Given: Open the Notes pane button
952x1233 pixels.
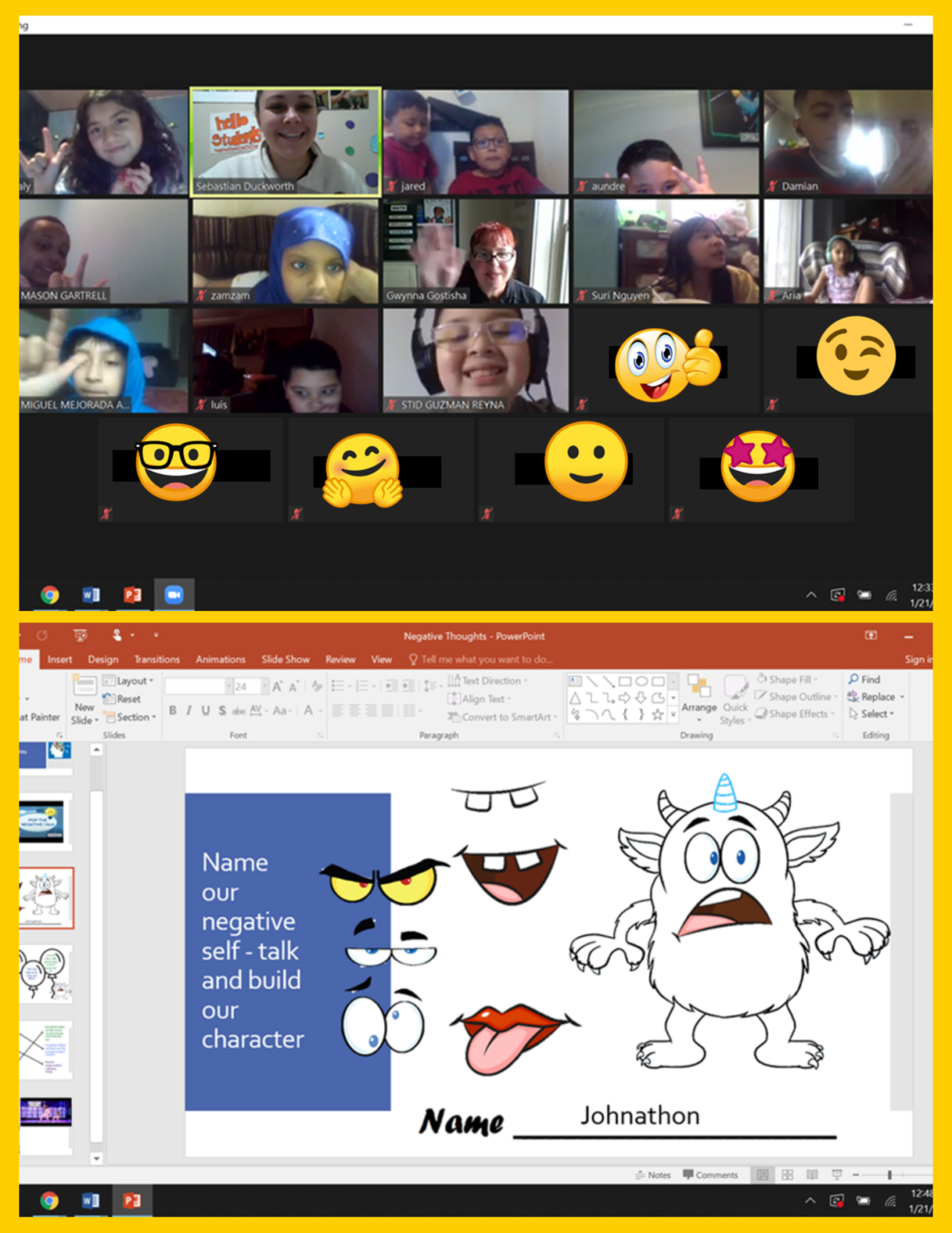Looking at the screenshot, I should pyautogui.click(x=653, y=1175).
